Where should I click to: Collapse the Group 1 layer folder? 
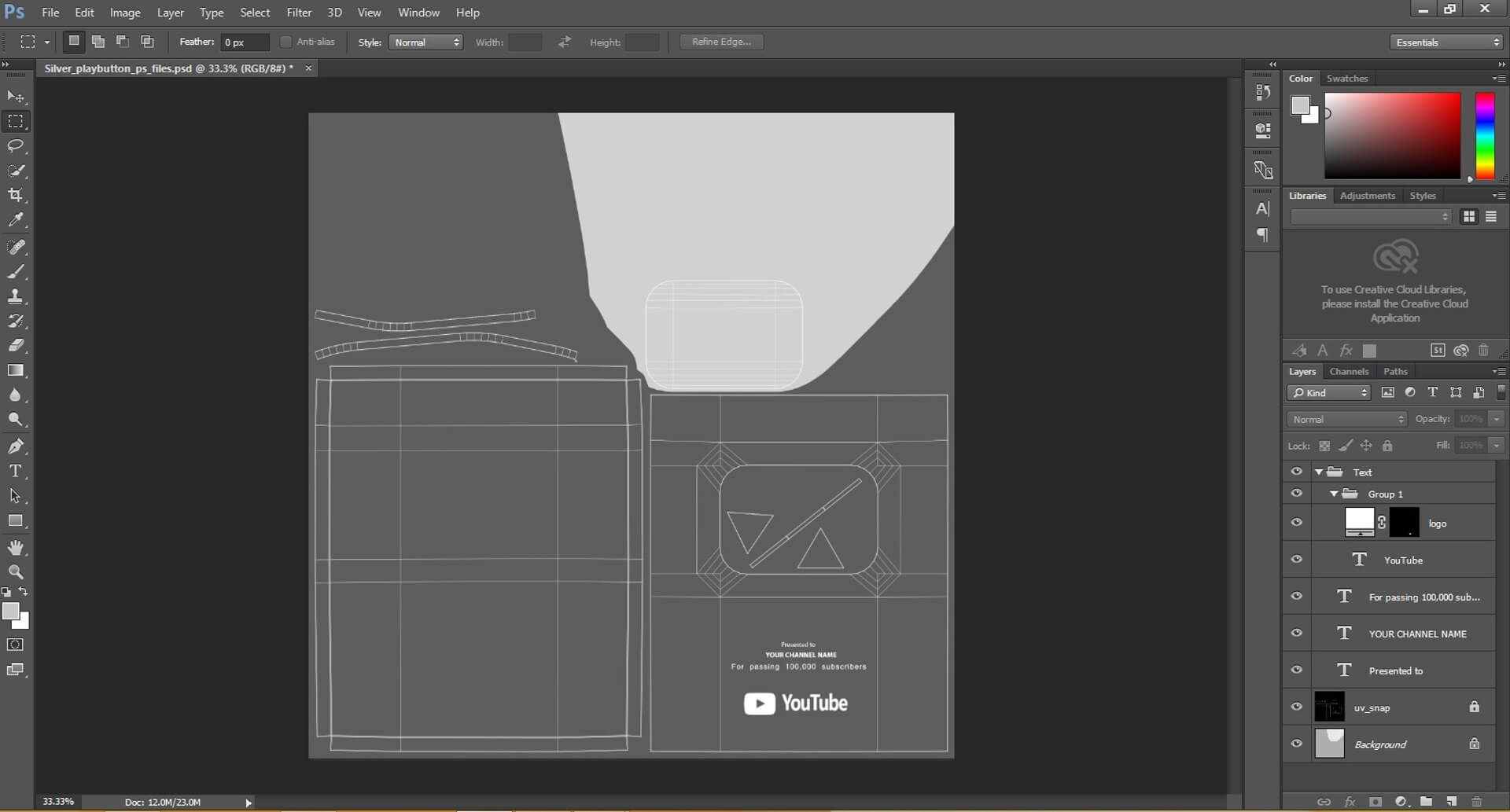pyautogui.click(x=1334, y=494)
